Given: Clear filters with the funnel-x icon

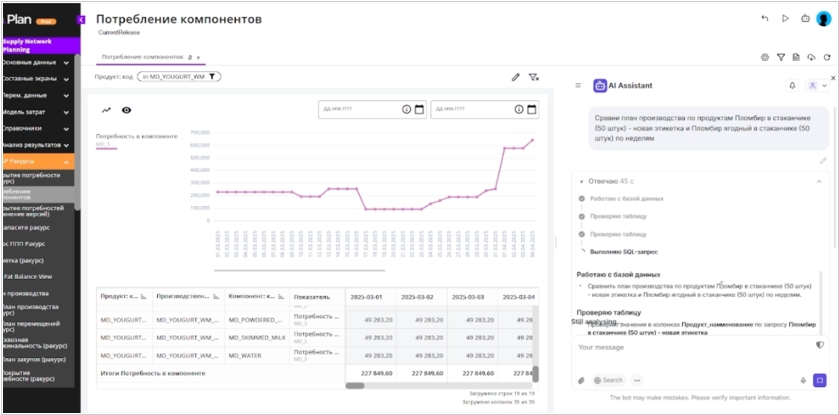Looking at the screenshot, I should 533,77.
